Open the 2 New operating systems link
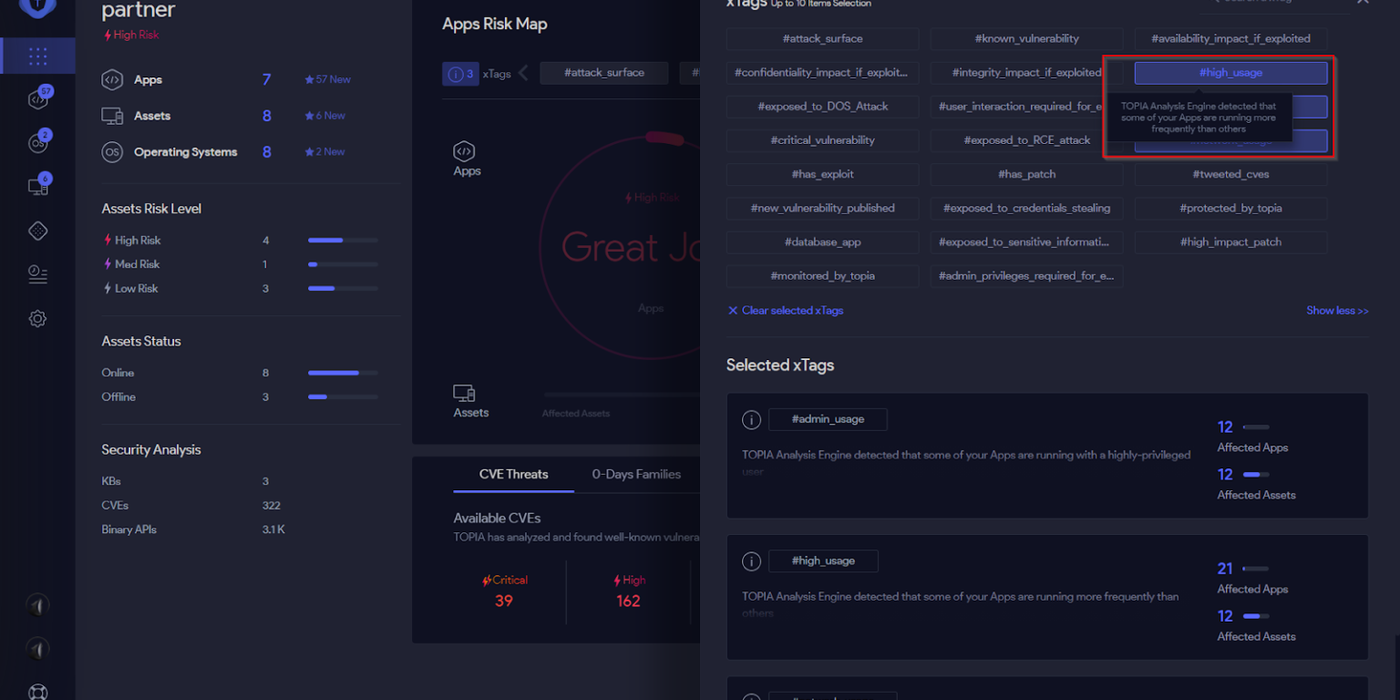The width and height of the screenshot is (1400, 700). click(325, 152)
